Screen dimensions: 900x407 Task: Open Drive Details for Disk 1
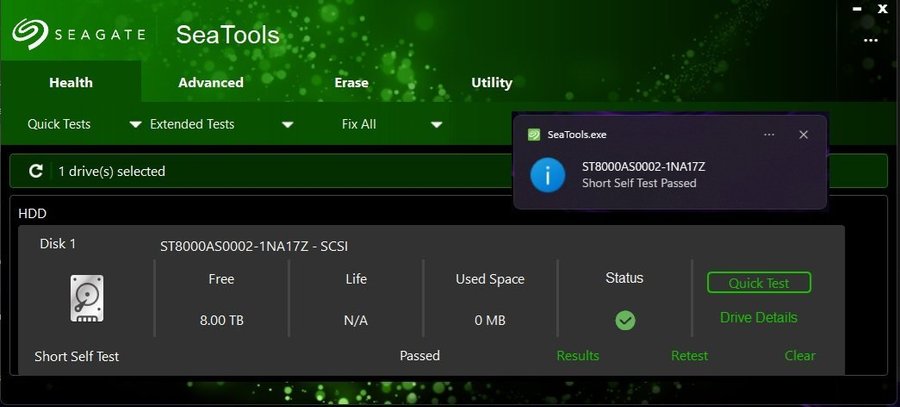click(758, 317)
